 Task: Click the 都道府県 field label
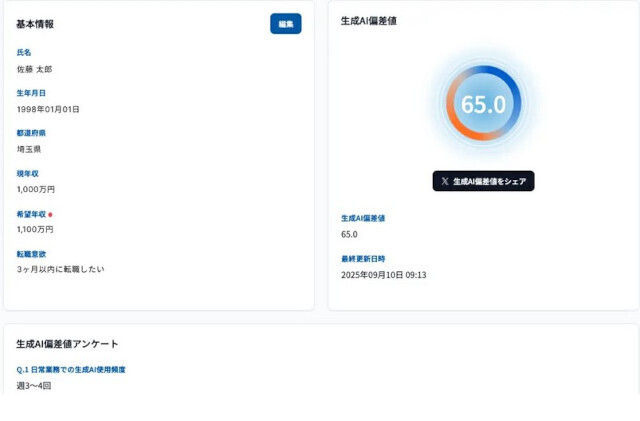click(x=31, y=133)
